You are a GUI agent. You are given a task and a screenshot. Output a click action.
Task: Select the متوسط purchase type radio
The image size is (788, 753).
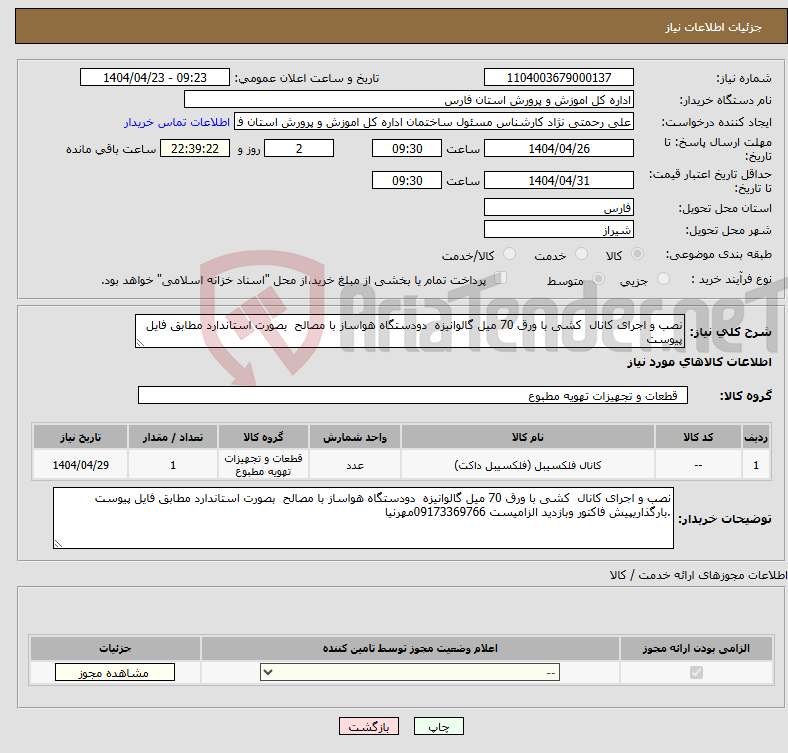tap(598, 279)
